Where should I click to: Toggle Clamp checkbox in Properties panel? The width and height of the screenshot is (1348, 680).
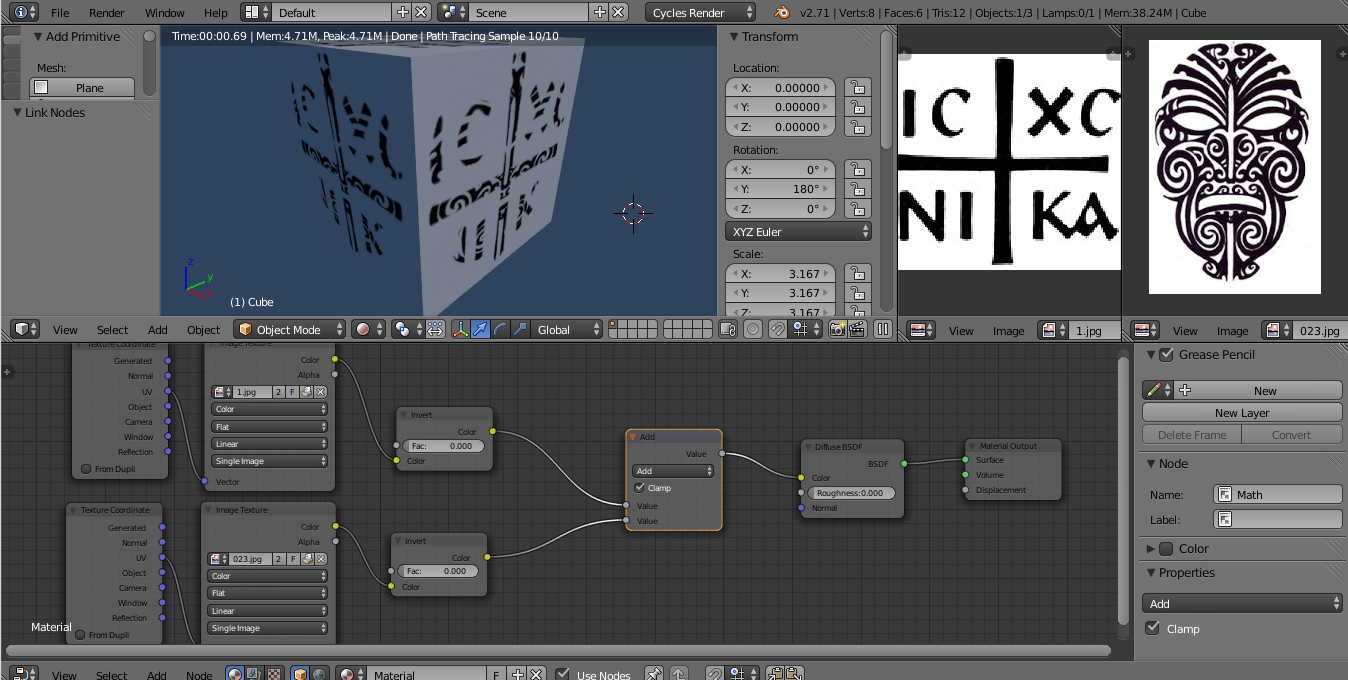(1153, 628)
